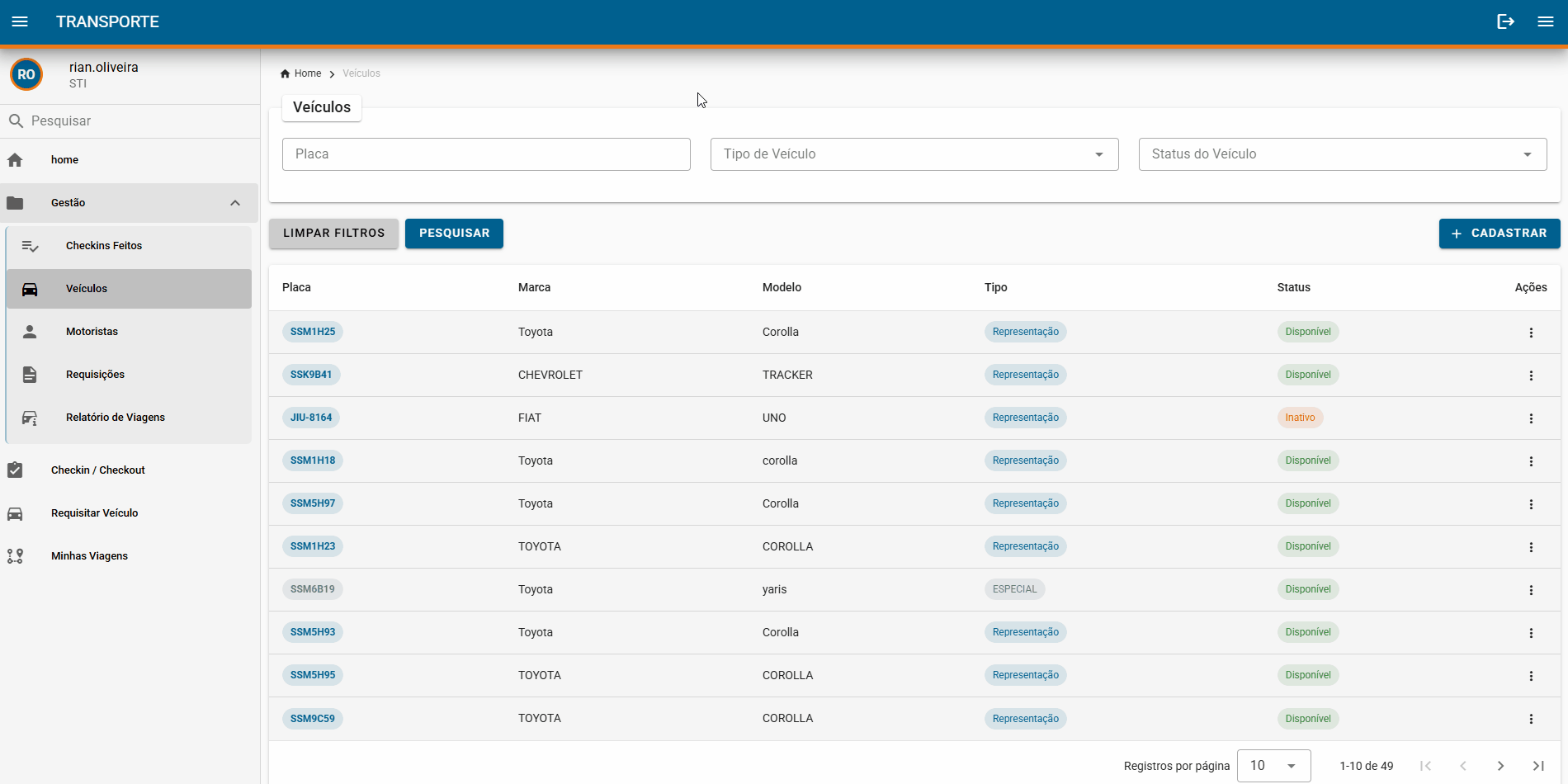Change the Registros por página selector
Screen dimensions: 1568x784
point(1274,766)
